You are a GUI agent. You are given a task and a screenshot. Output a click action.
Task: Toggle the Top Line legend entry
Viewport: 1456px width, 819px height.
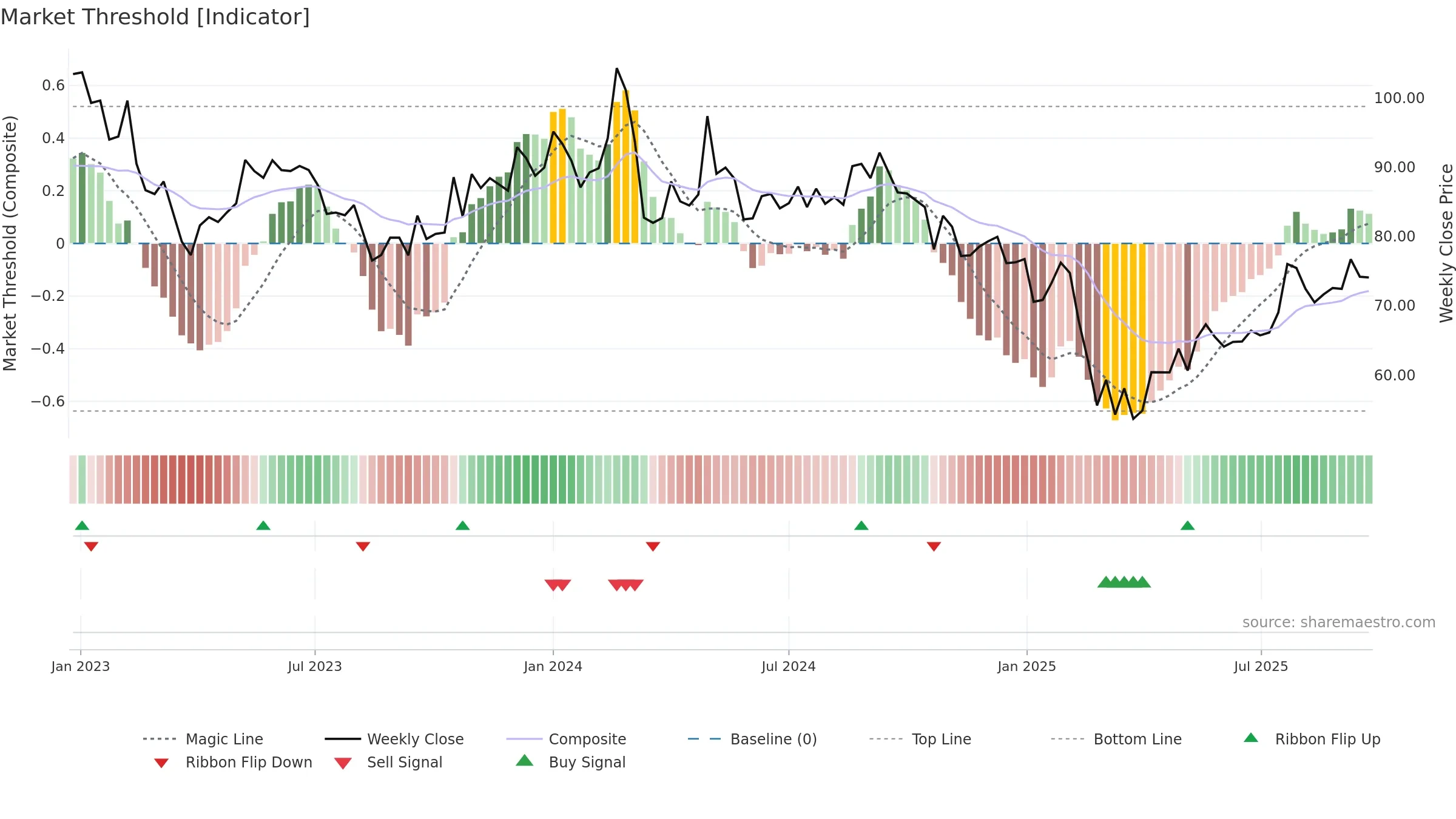click(x=920, y=739)
